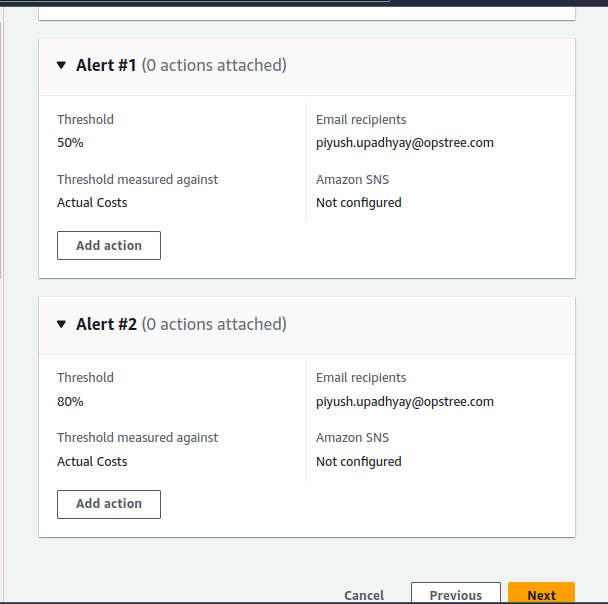Select the Alert #2 heading text

(x=106, y=325)
